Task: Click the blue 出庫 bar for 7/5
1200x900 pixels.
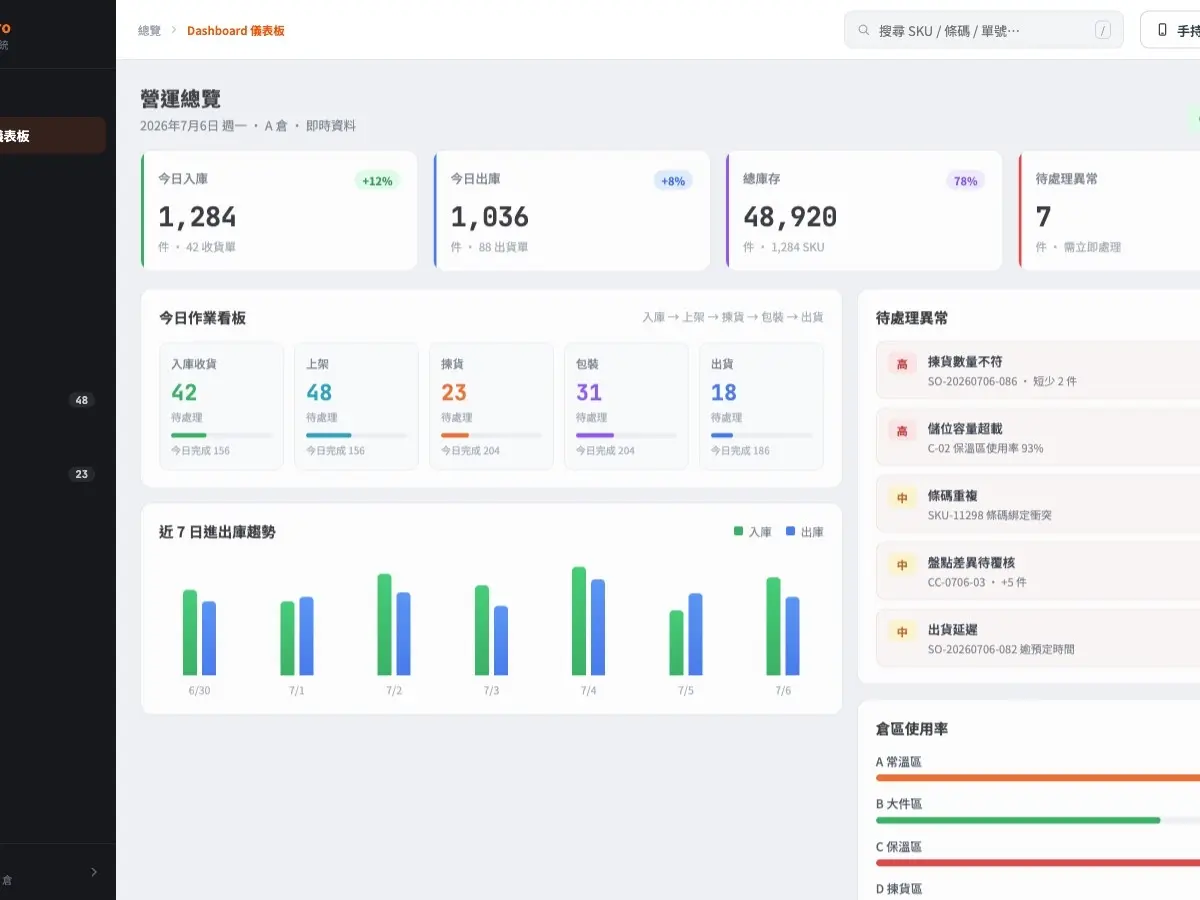Action: pos(695,634)
